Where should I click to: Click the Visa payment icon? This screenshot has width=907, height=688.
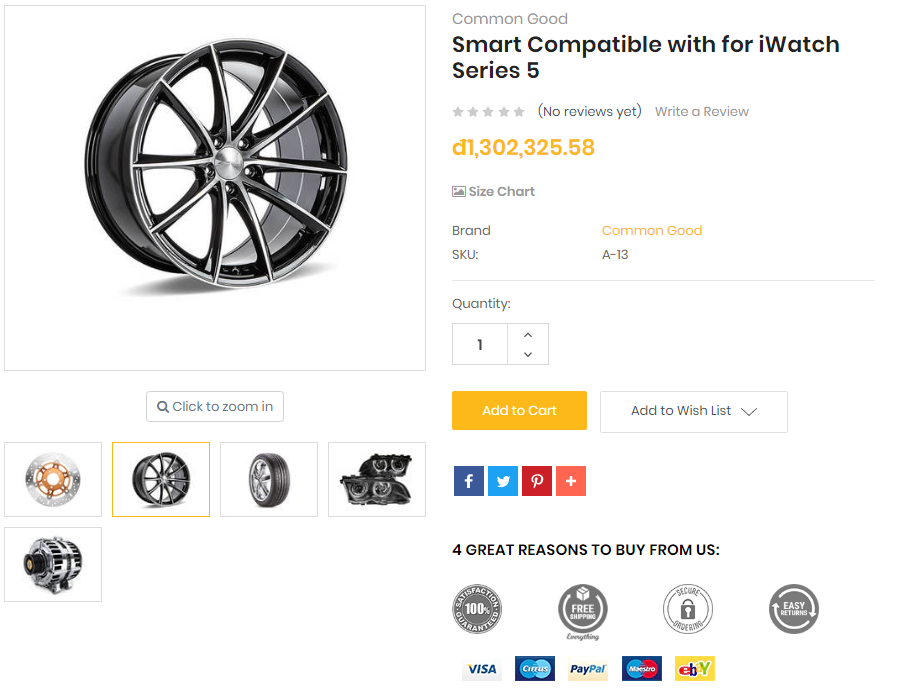[x=481, y=669]
